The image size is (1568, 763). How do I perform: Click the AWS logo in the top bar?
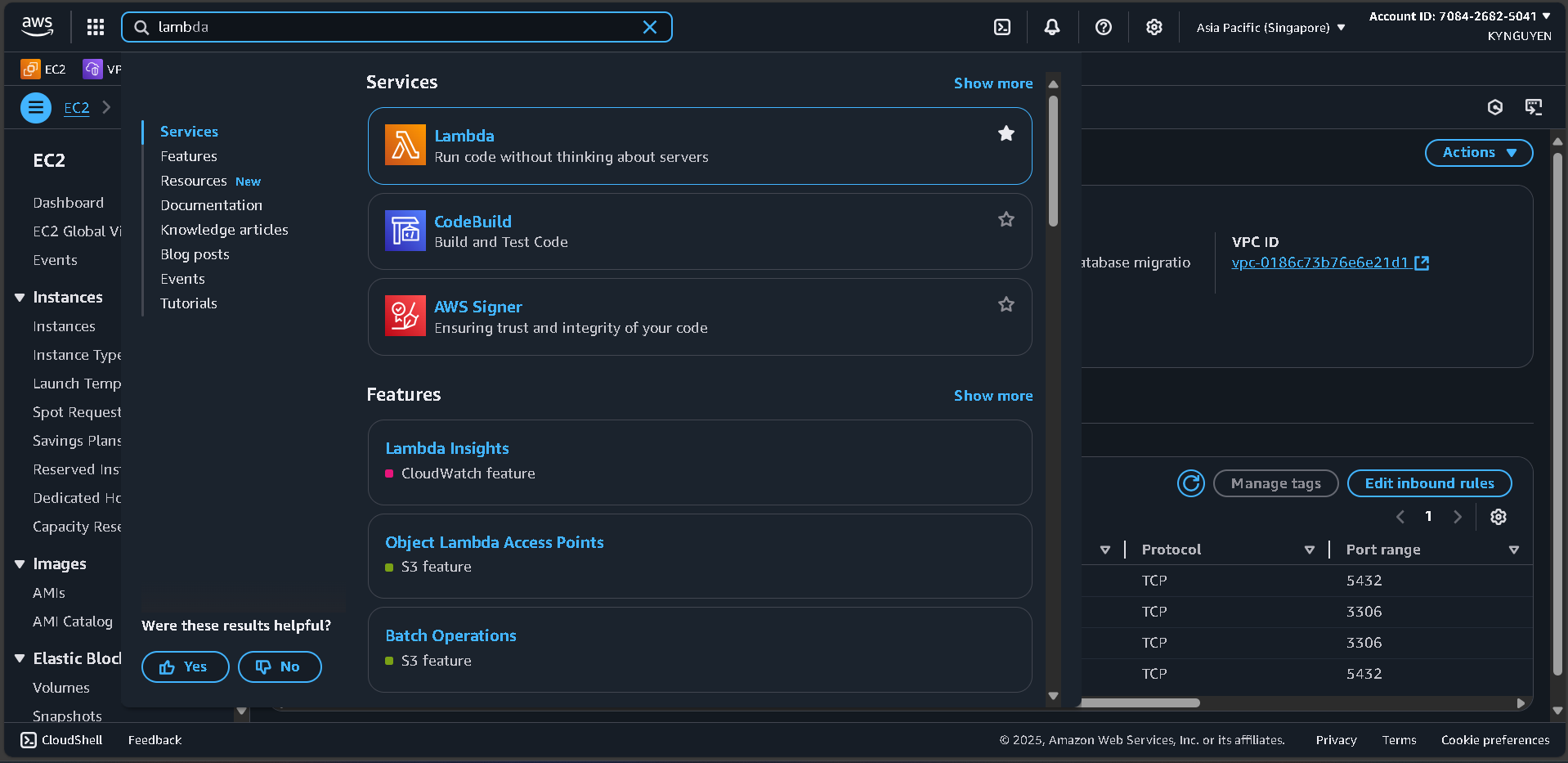click(x=36, y=26)
